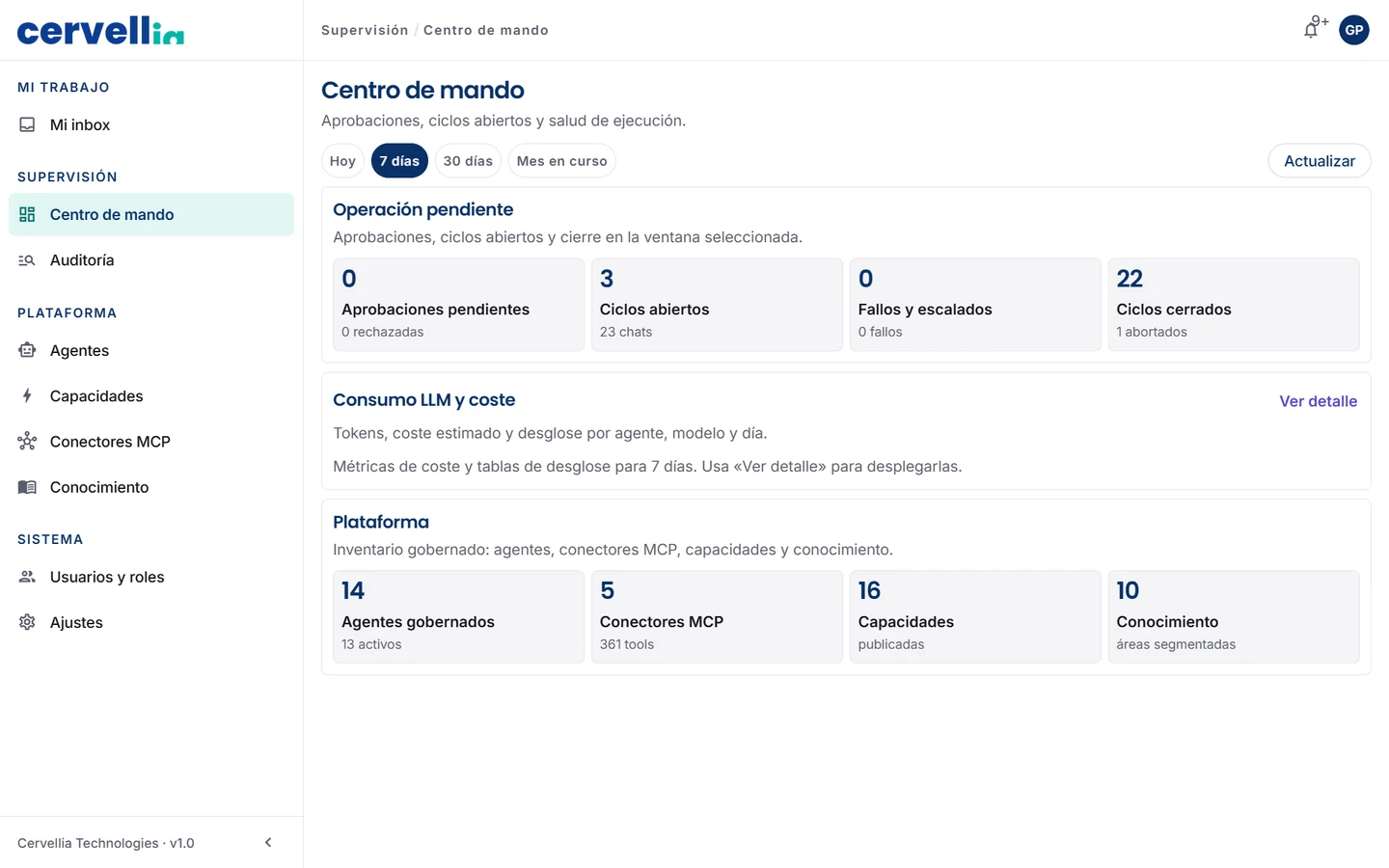Screen dimensions: 1389x868
Task: Click the Cervellia Technologies v1.0 footer text
Action: click(x=106, y=843)
